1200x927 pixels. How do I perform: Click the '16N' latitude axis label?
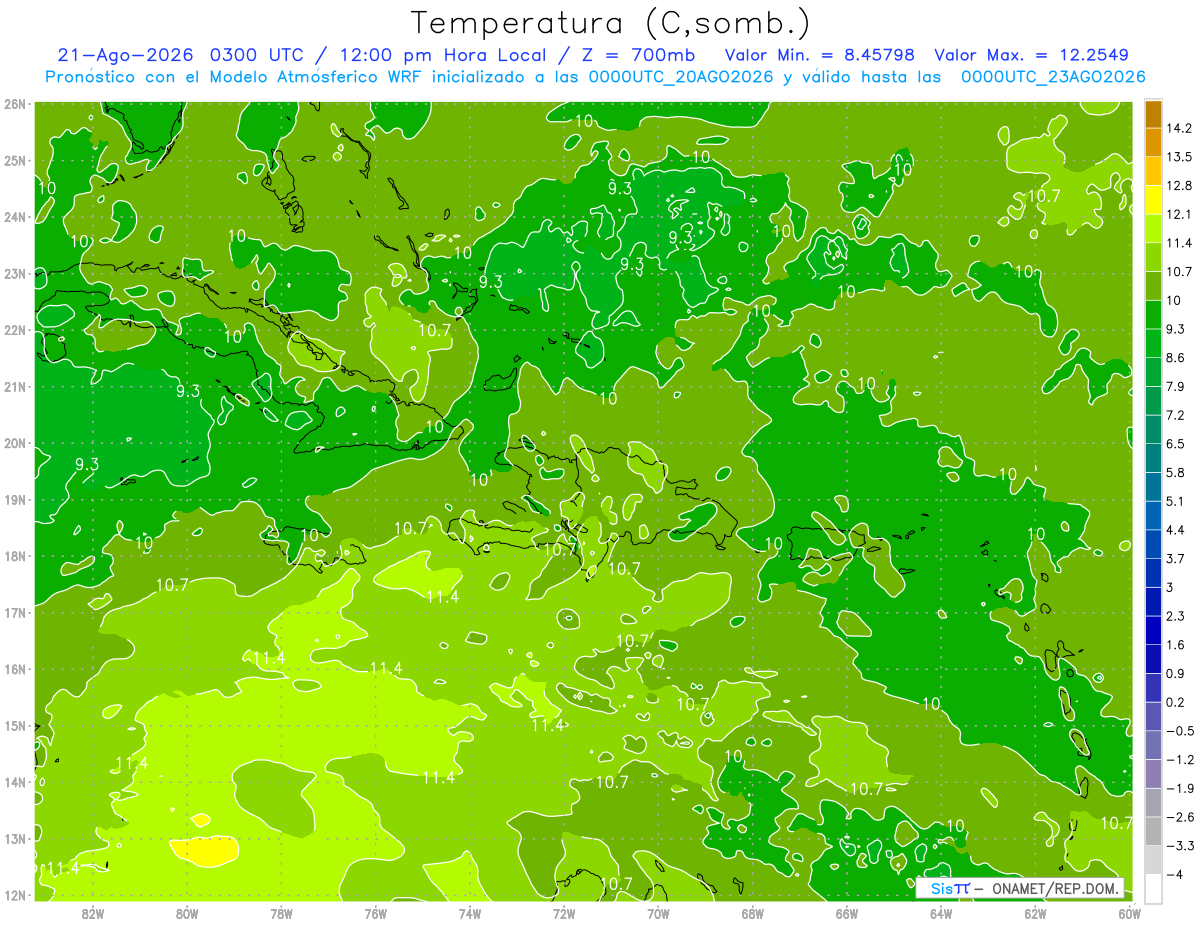click(x=15, y=669)
